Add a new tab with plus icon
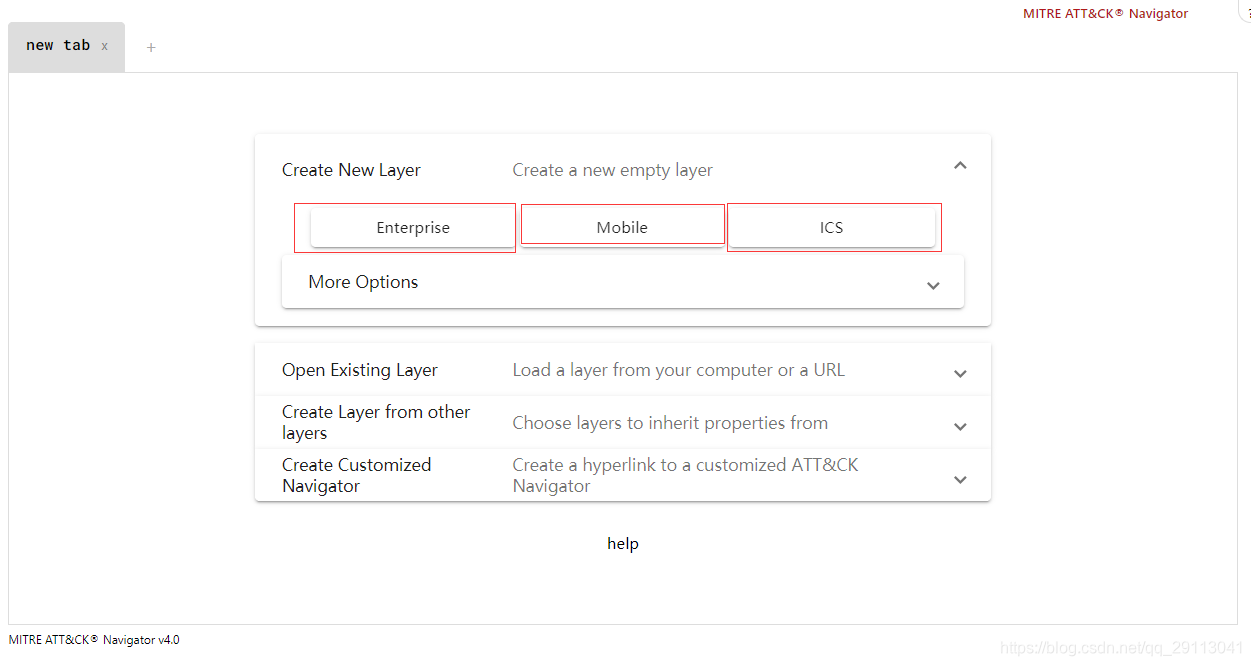The width and height of the screenshot is (1251, 666). pos(151,47)
